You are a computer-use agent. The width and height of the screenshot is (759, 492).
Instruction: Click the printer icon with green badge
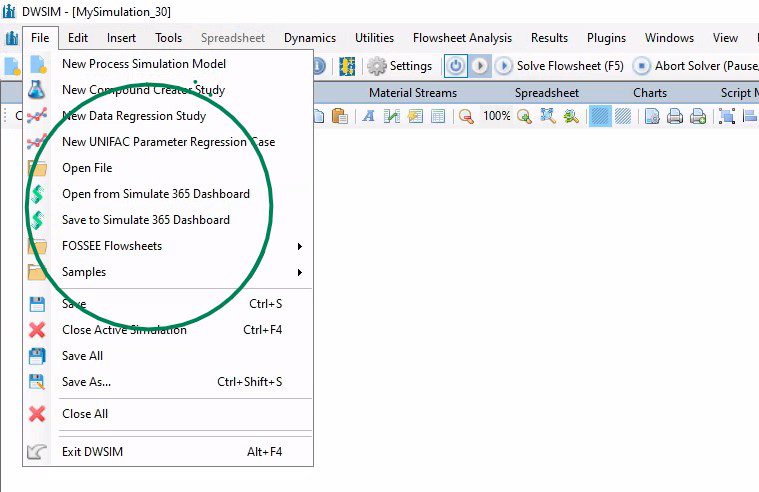tap(698, 116)
